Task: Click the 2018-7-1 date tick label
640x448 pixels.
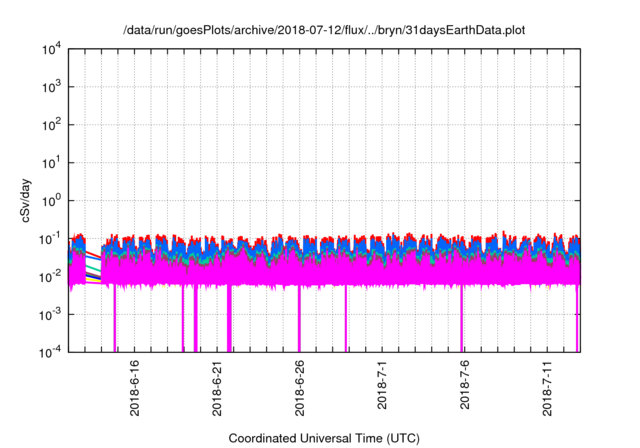Action: point(382,385)
